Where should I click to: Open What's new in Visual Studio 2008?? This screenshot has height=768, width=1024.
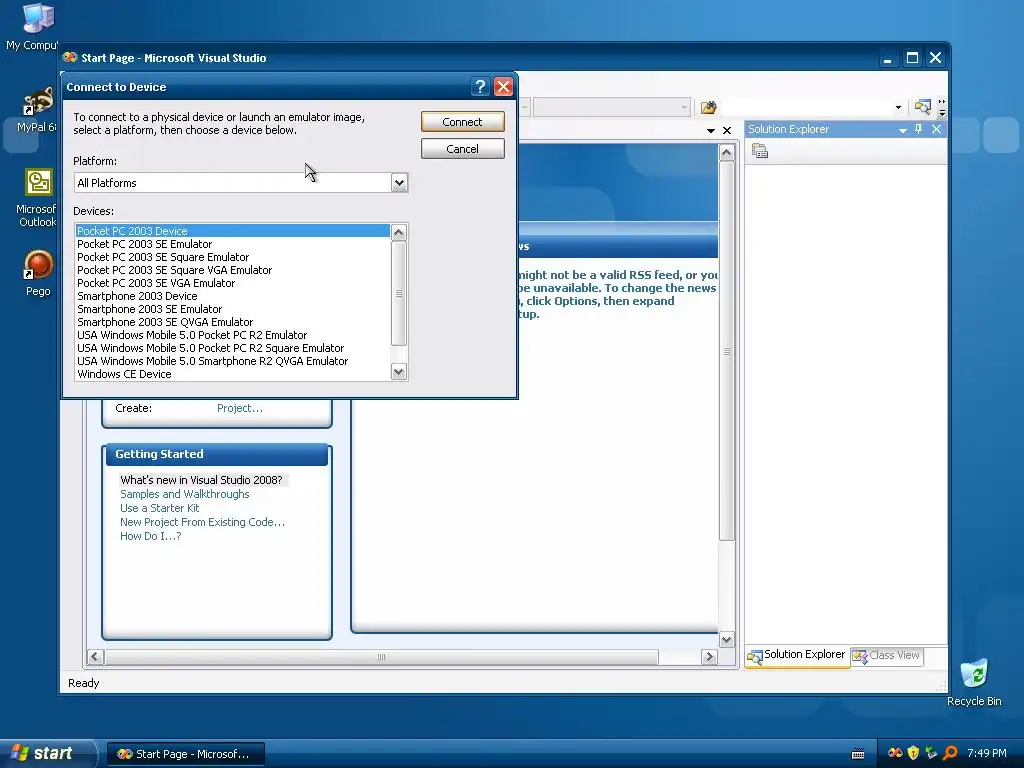(x=201, y=480)
